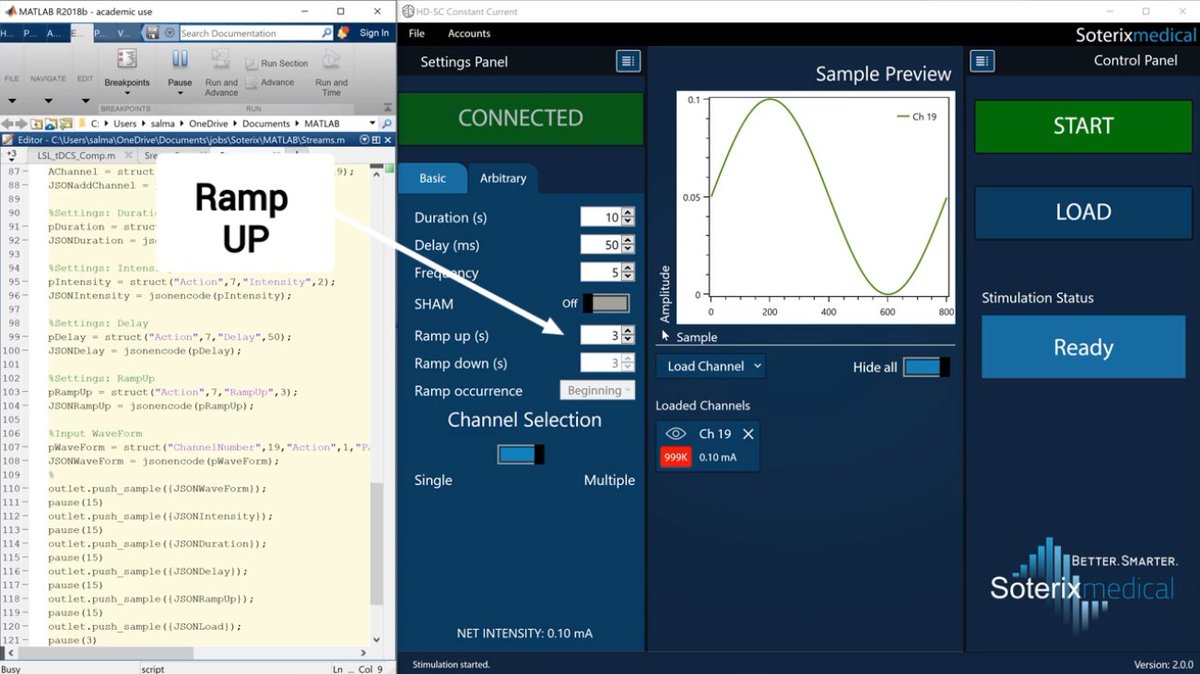This screenshot has width=1200, height=674.
Task: Click 'Stimulation started.' status text
Action: click(451, 664)
